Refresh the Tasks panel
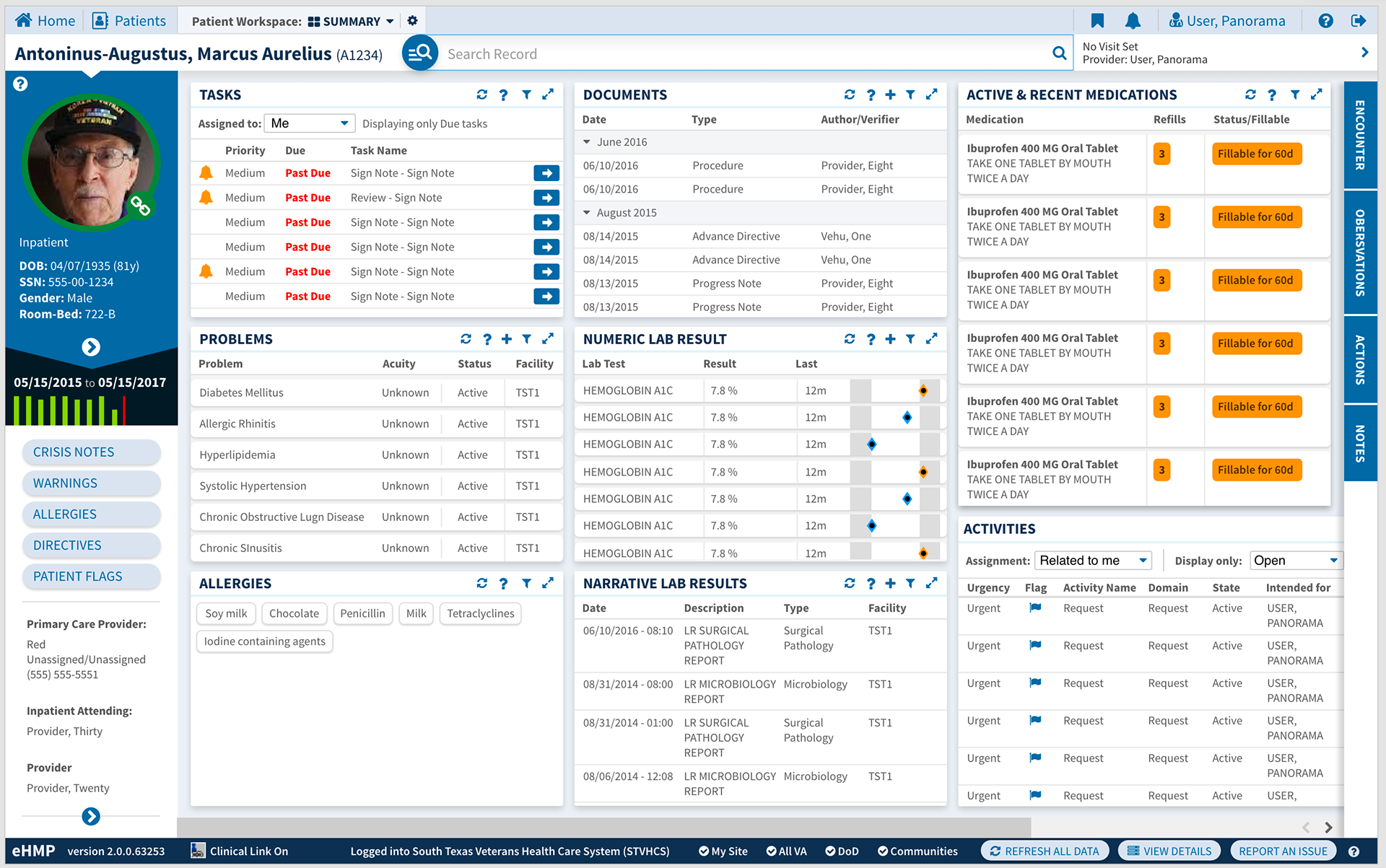 481,95
